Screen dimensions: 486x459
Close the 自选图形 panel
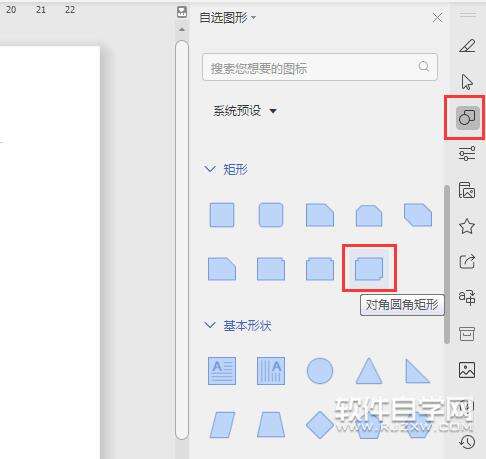point(438,18)
